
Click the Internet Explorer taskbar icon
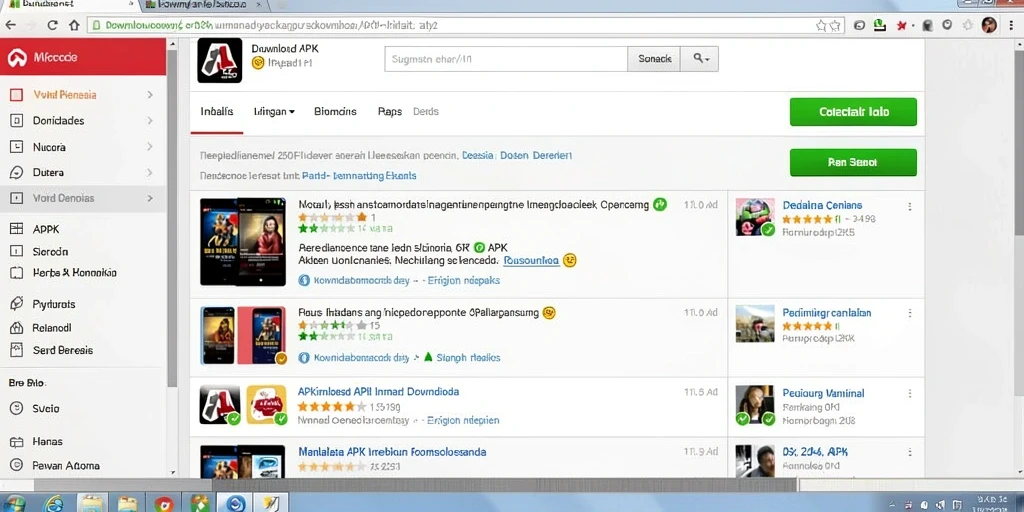pyautogui.click(x=54, y=504)
